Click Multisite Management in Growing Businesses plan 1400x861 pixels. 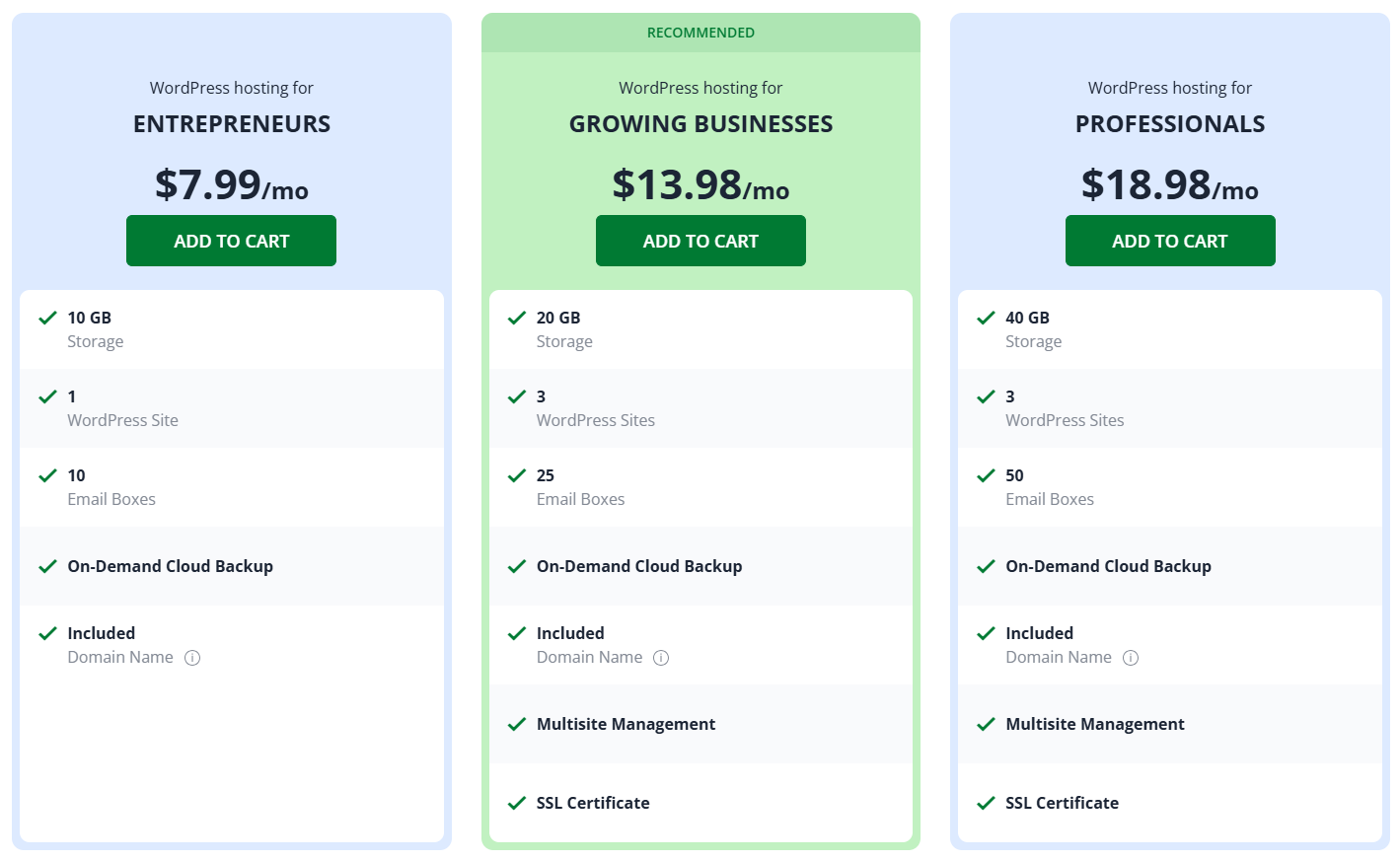626,724
